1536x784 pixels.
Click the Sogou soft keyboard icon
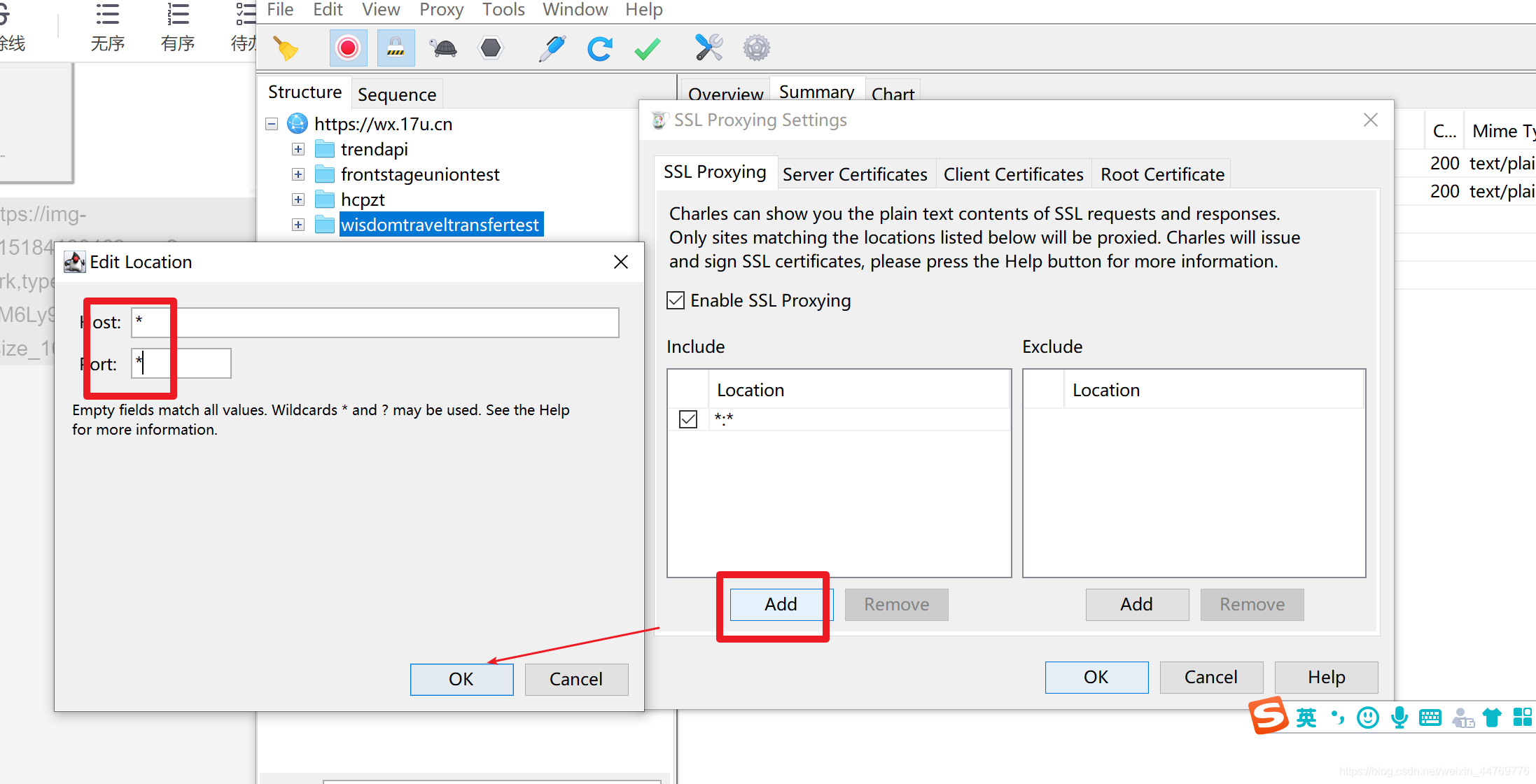pos(1430,717)
